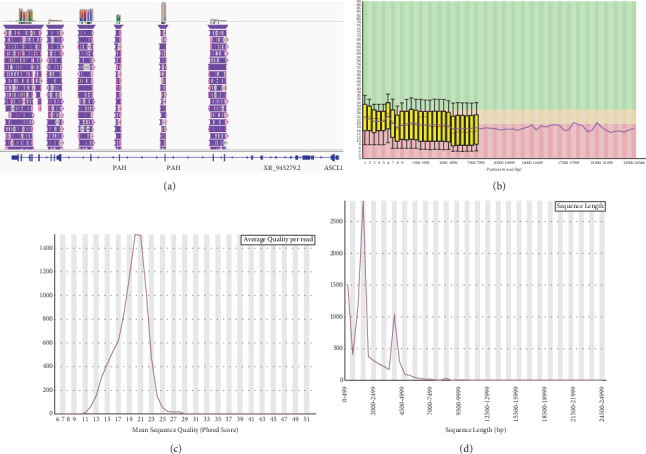Click the leftmost coverage histogram in alignment view
This screenshot has width=646, height=454.
[x=26, y=14]
